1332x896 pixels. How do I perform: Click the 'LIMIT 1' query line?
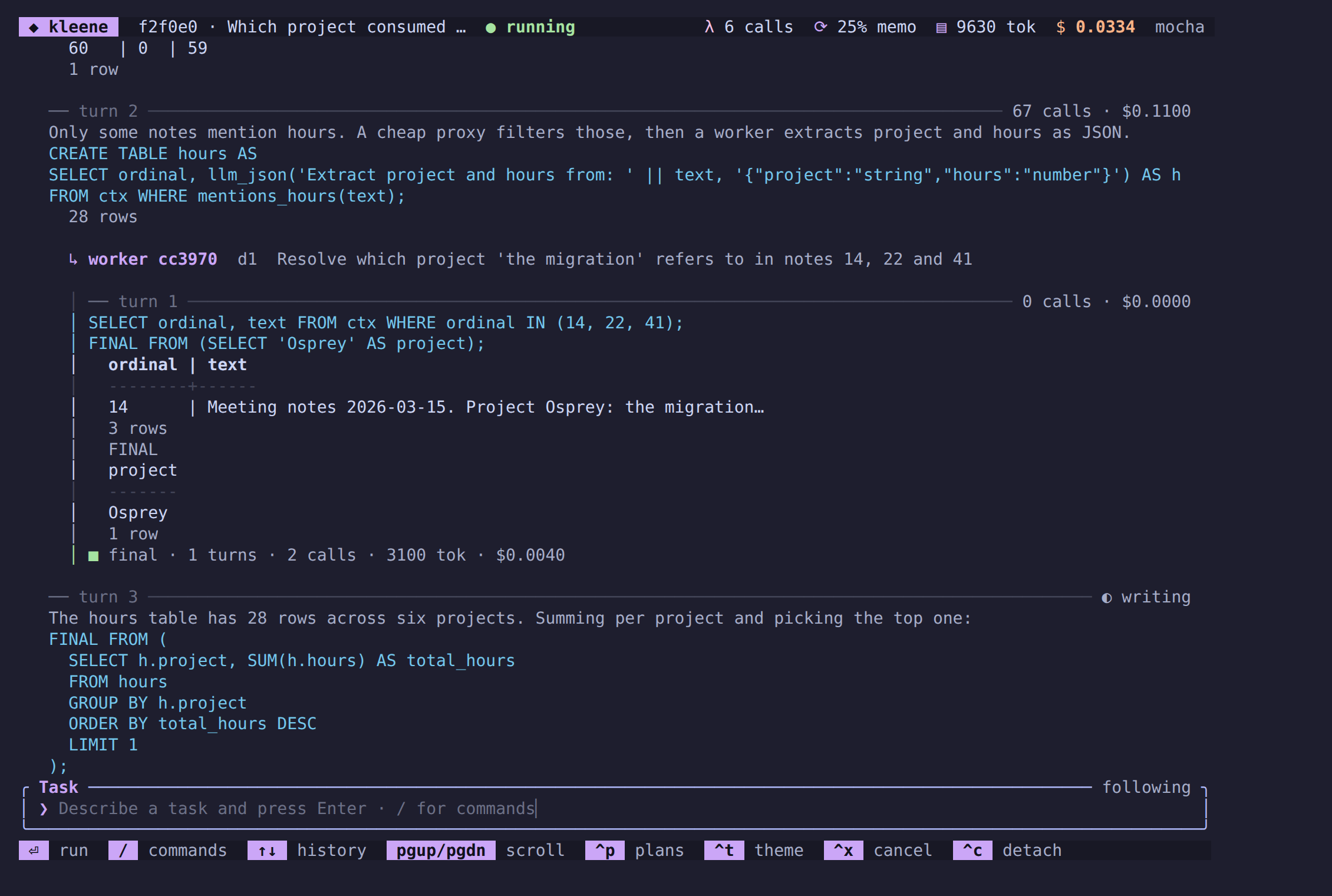pyautogui.click(x=103, y=745)
